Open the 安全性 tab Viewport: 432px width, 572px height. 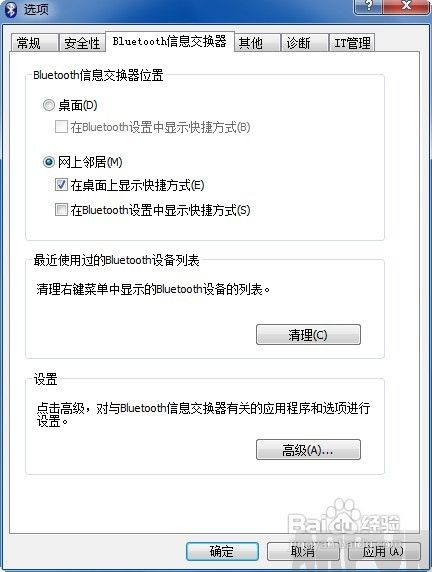pos(82,43)
